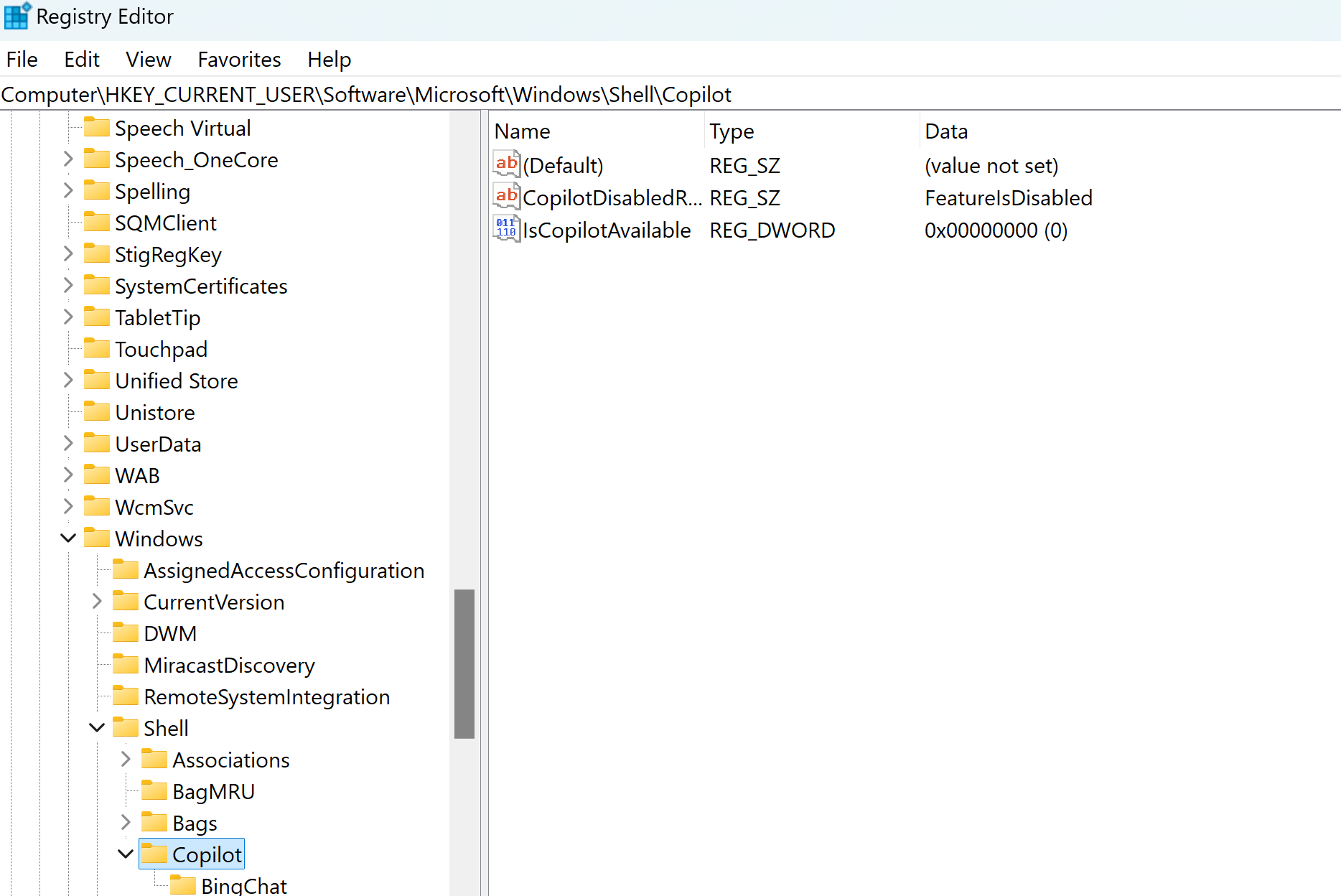Screen dimensions: 1341x896
Task: Expand the WcmSvc key
Action: (x=68, y=506)
